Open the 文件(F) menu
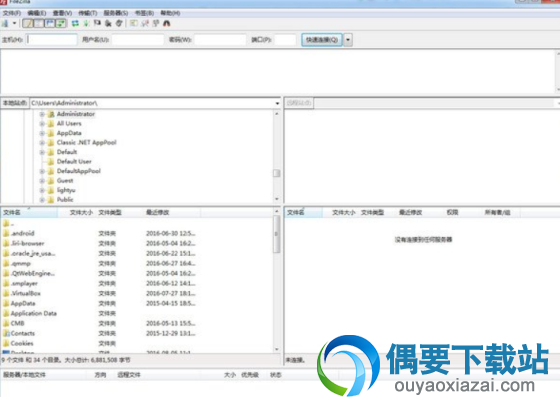 click(x=12, y=13)
